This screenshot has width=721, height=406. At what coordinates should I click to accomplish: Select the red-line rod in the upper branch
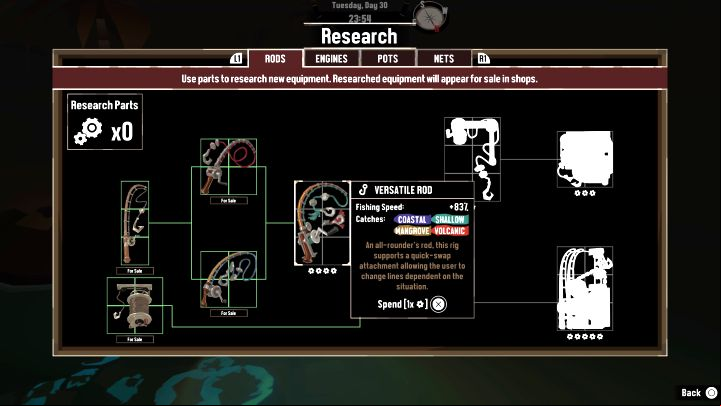[x=229, y=167]
